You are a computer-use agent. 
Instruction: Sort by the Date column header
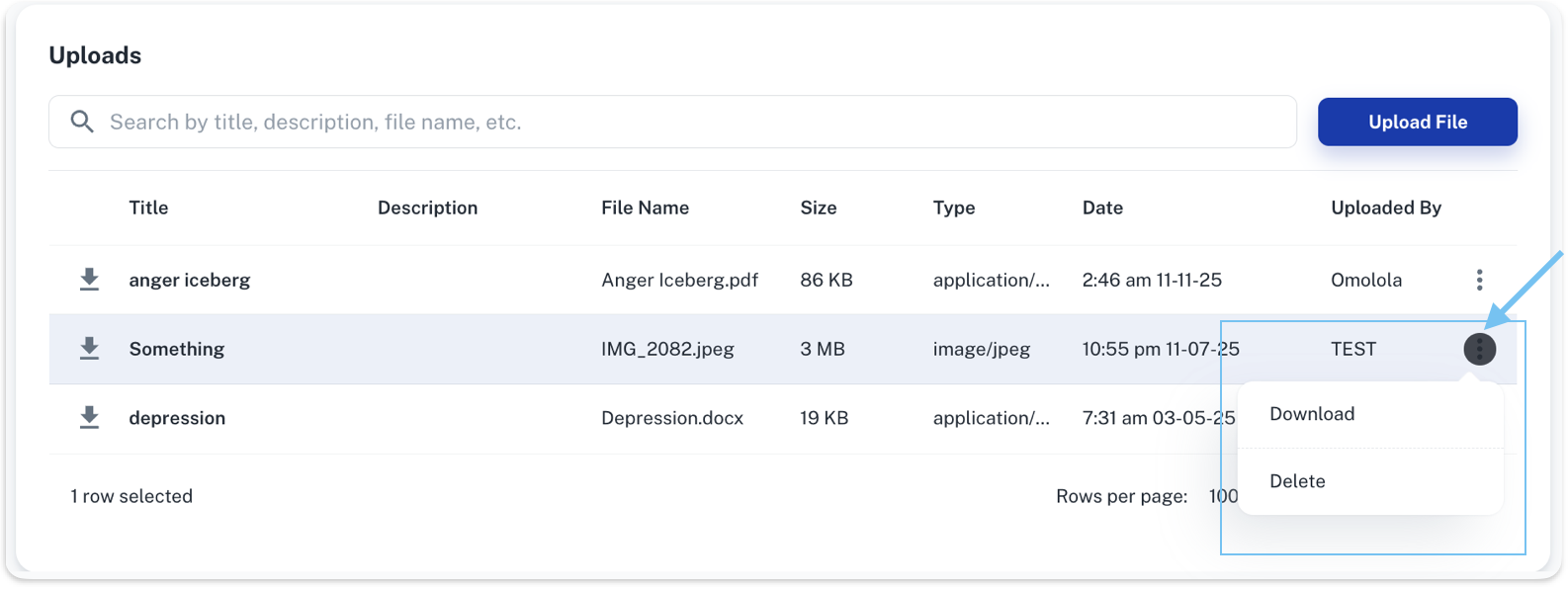tap(1102, 208)
